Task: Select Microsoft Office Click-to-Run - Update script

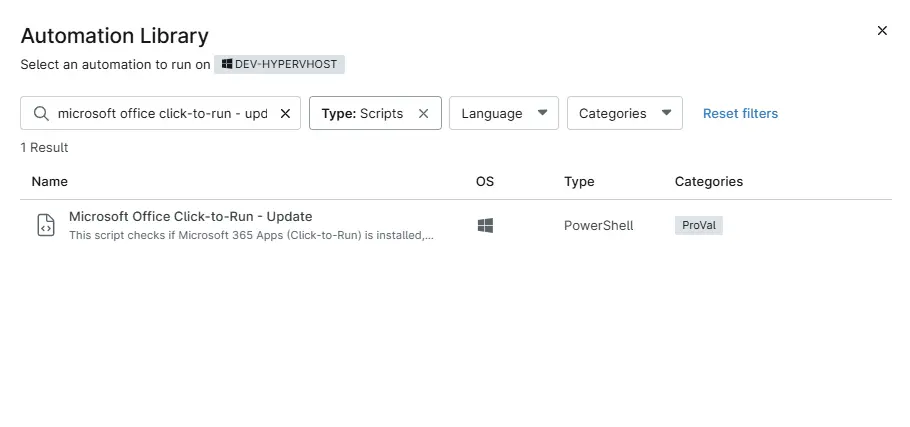Action: (x=191, y=217)
